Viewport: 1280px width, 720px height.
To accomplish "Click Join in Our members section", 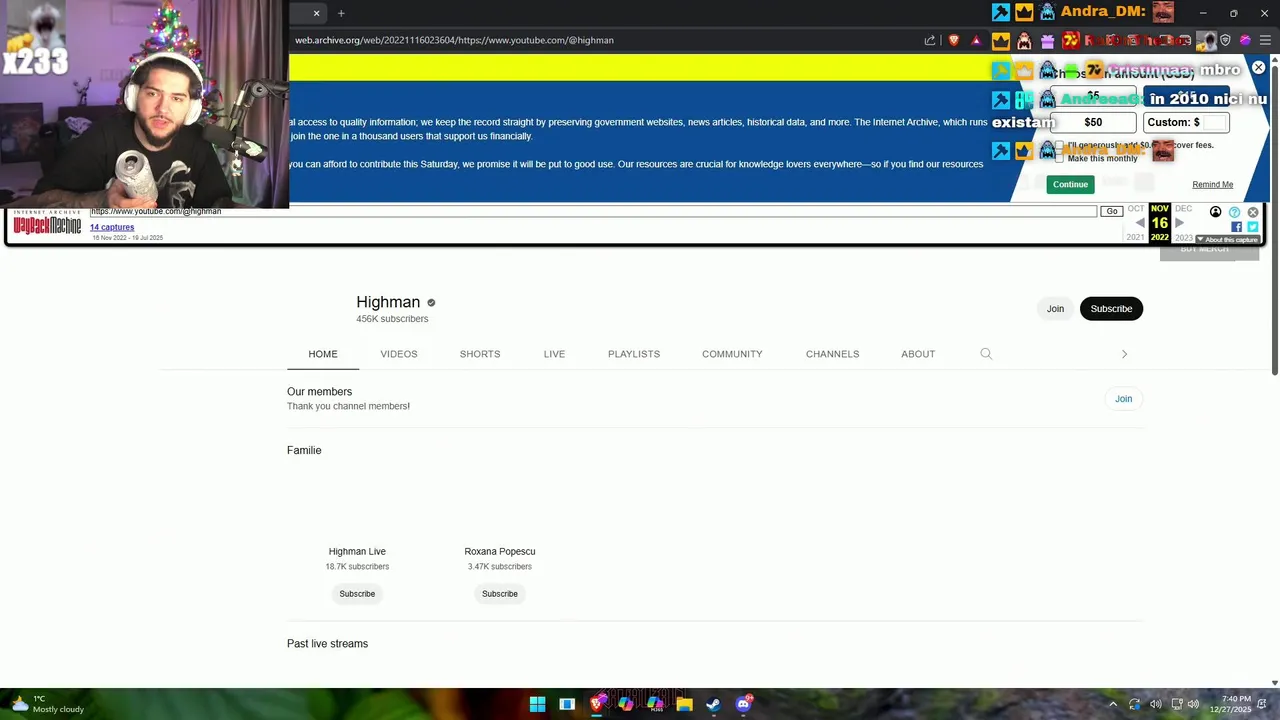I will click(1124, 399).
